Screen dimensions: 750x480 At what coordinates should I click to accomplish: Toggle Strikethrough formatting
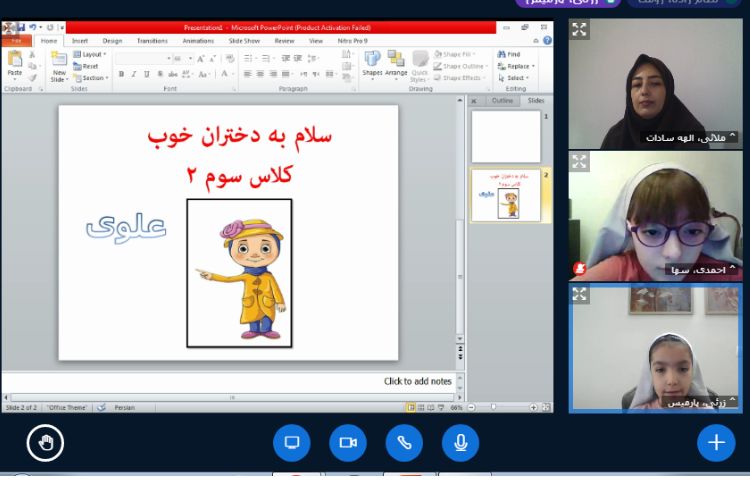tap(173, 74)
